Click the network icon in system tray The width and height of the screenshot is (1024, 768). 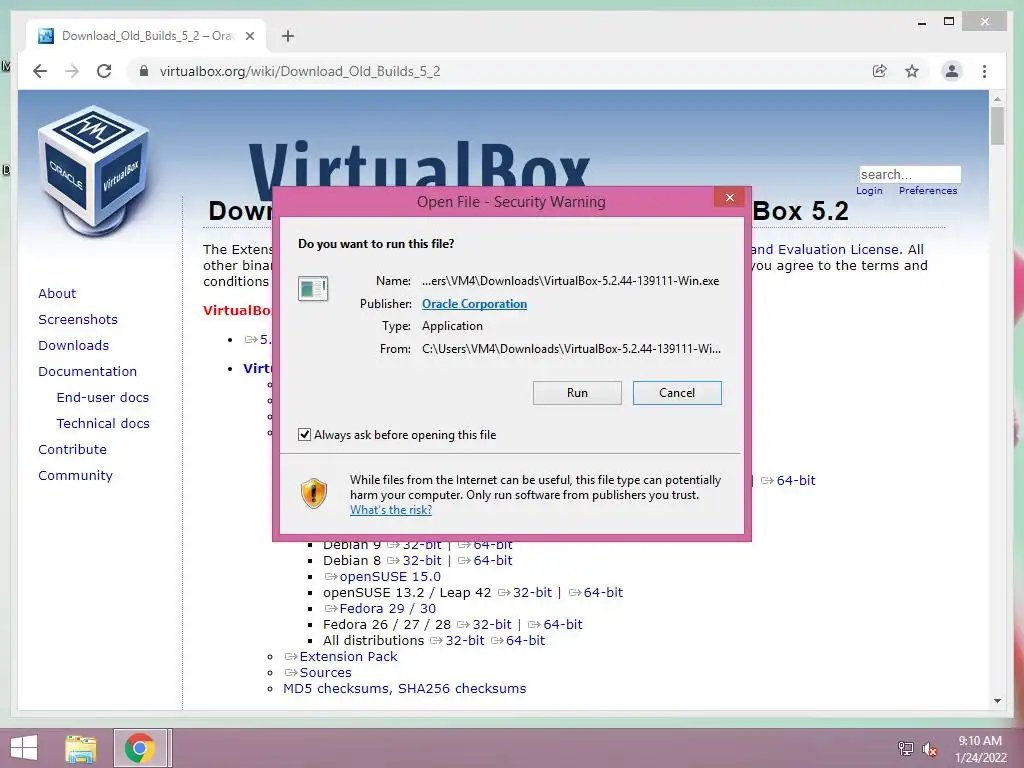(906, 748)
